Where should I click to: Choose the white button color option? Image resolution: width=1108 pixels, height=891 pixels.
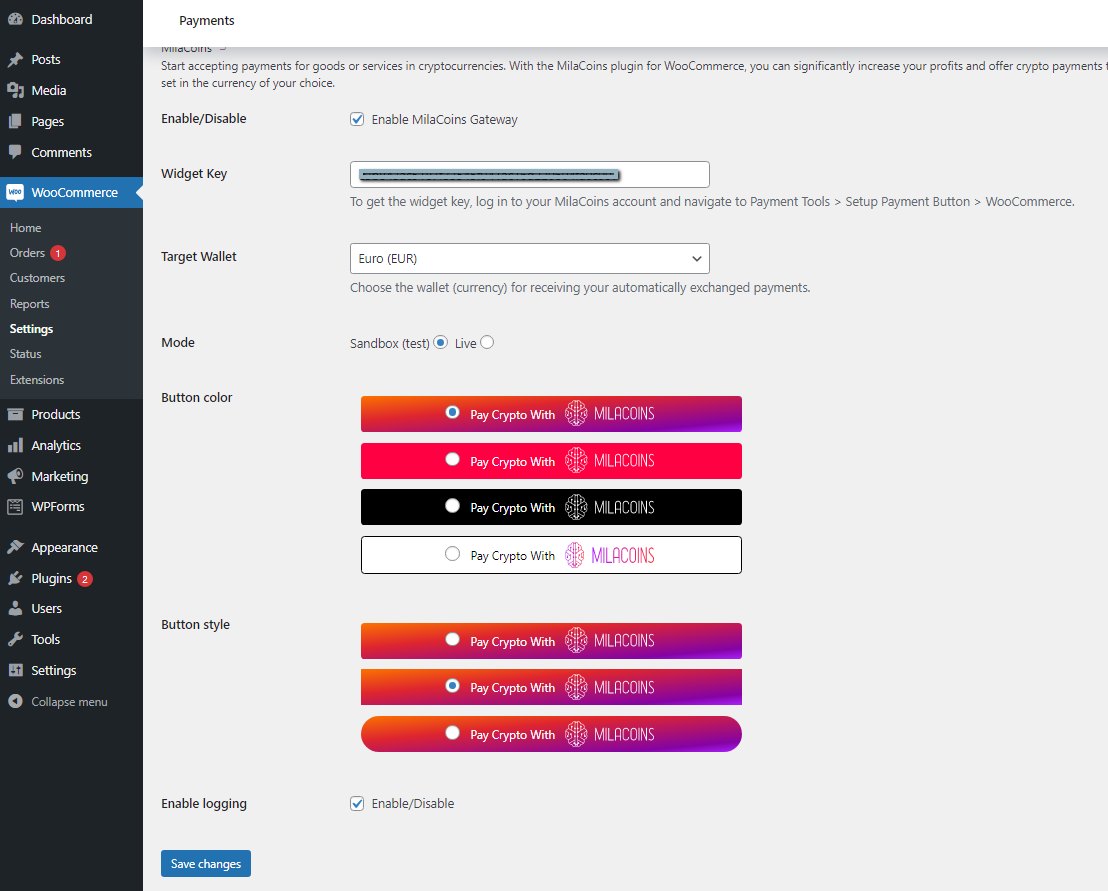(x=452, y=554)
